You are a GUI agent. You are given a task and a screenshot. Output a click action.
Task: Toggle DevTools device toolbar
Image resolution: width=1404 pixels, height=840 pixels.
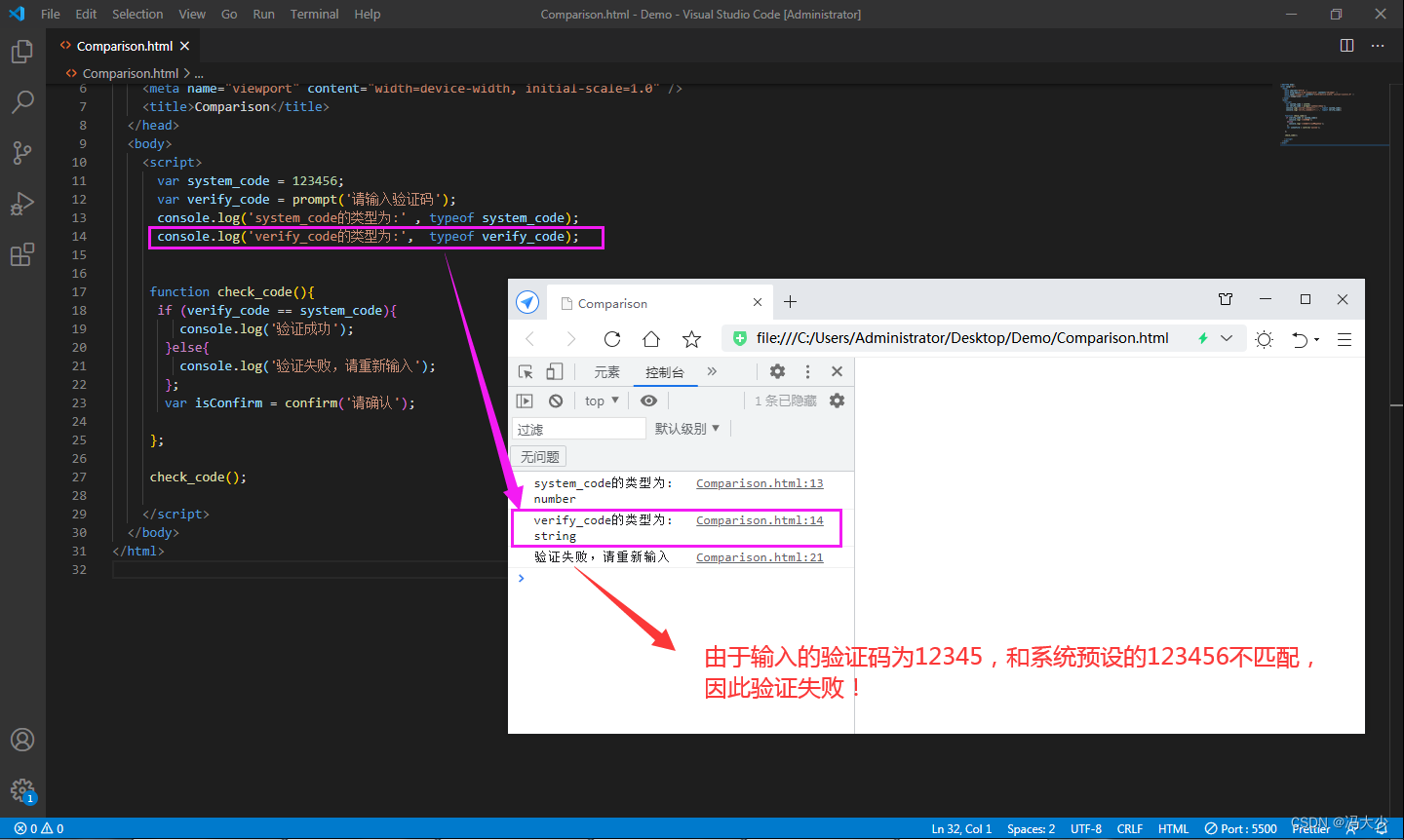pyautogui.click(x=555, y=371)
